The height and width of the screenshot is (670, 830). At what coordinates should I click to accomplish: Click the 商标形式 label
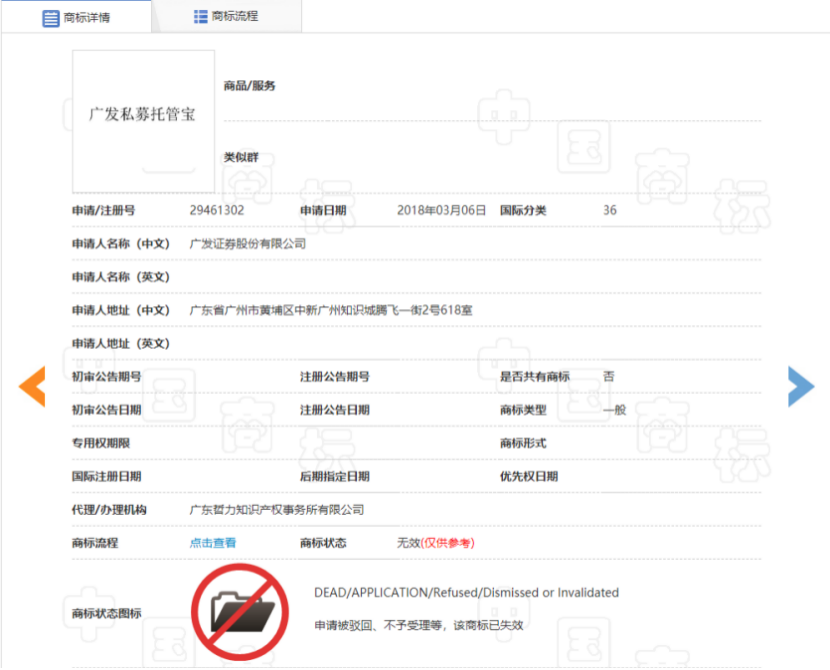point(523,443)
